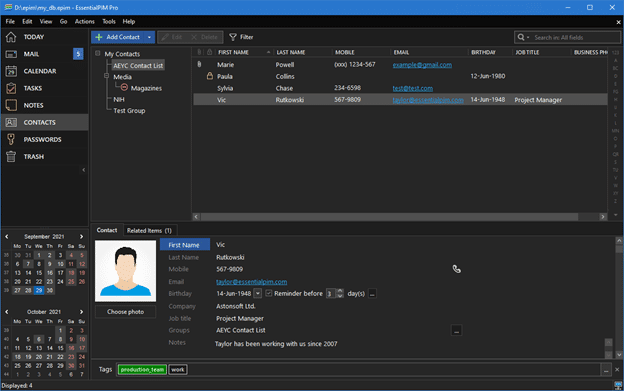This screenshot has width=624, height=391.
Task: Open the Help menu
Action: 129,21
